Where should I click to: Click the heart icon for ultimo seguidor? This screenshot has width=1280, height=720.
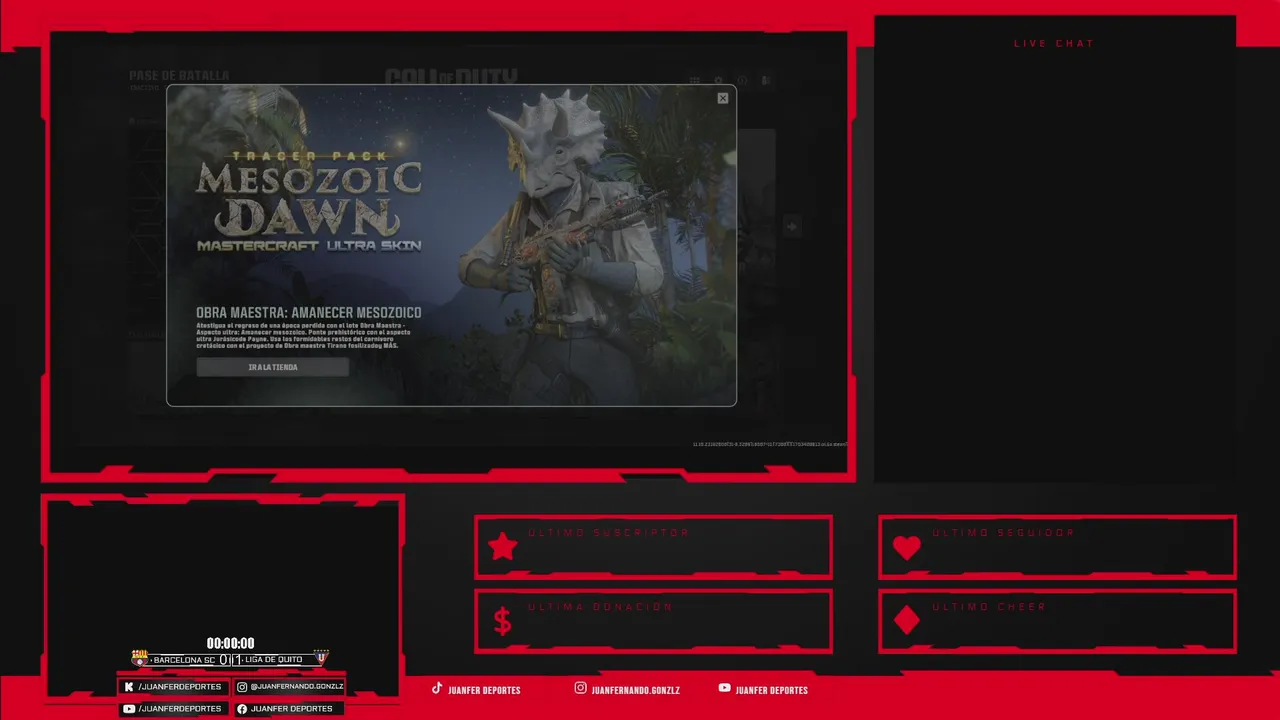click(x=906, y=547)
